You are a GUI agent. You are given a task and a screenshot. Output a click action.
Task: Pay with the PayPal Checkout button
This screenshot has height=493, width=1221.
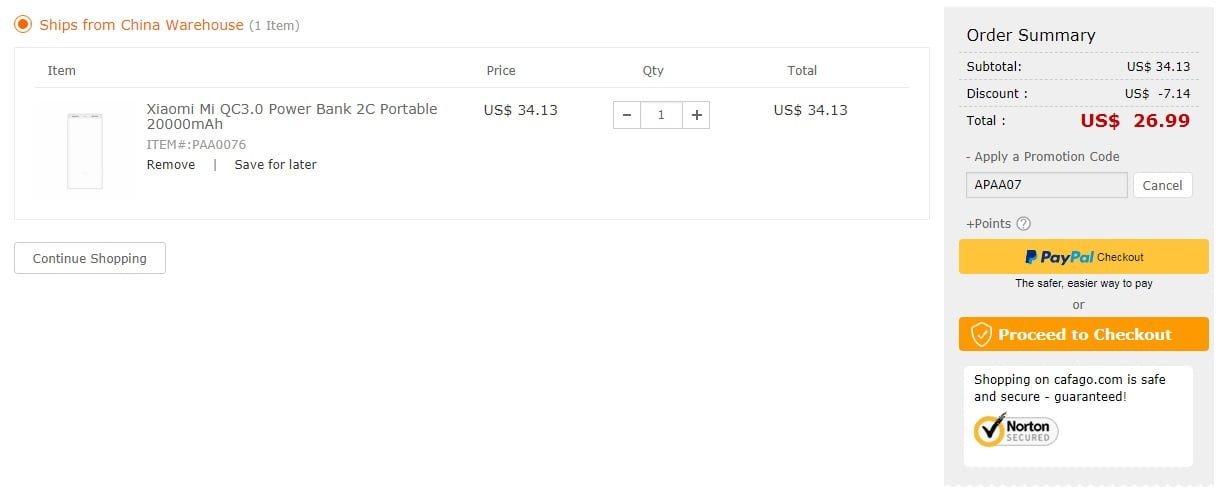point(1084,257)
